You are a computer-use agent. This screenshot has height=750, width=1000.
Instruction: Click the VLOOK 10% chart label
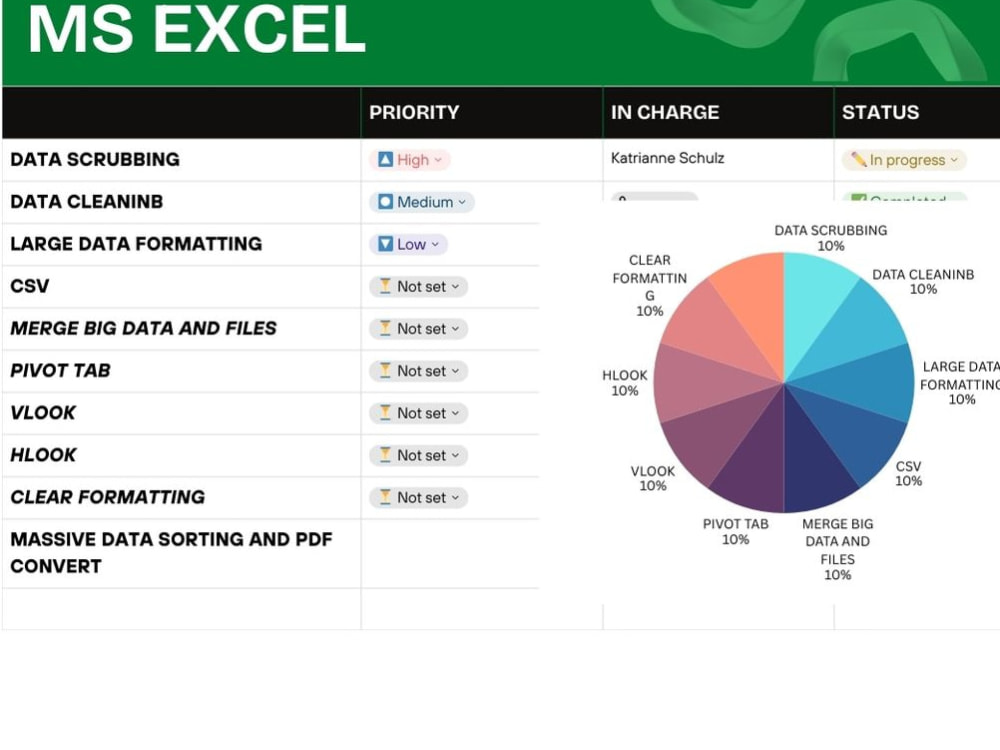click(x=652, y=478)
